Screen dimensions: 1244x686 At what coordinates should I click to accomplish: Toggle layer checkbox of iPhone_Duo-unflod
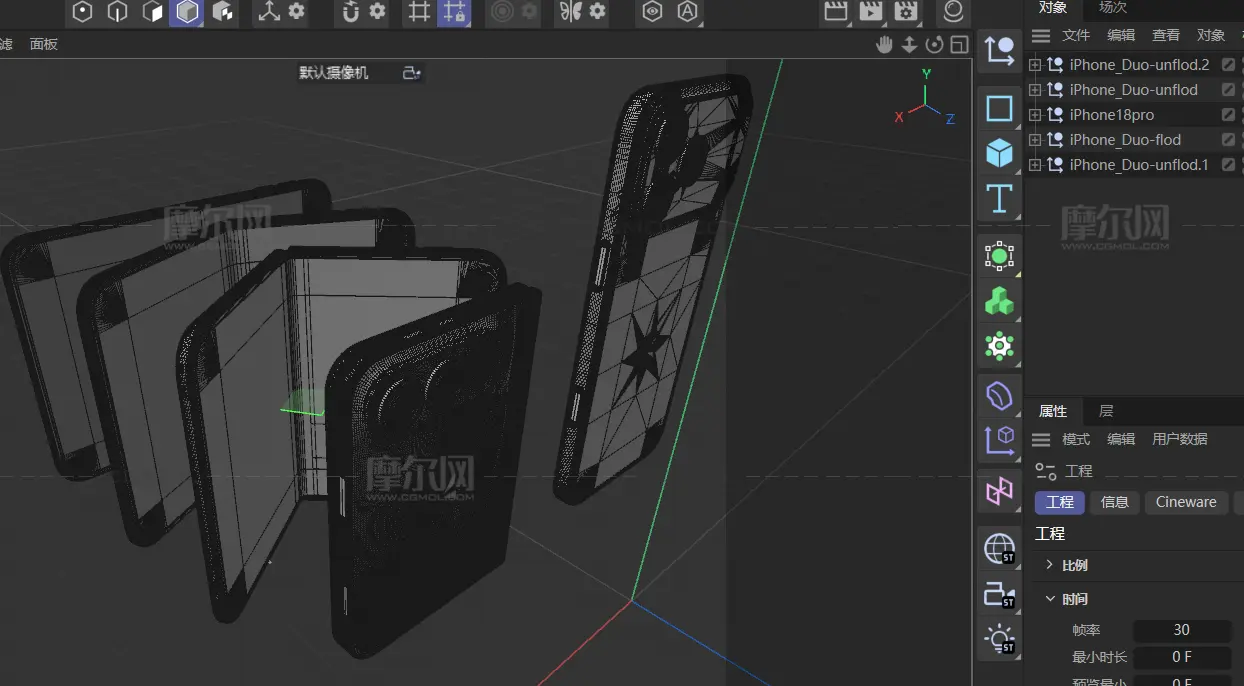pos(1228,90)
